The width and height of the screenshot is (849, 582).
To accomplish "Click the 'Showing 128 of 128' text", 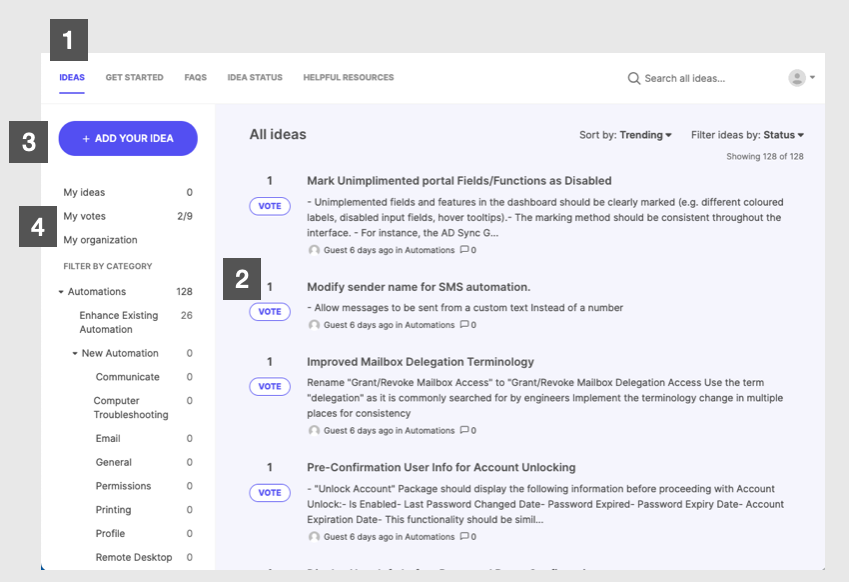I will 765,156.
